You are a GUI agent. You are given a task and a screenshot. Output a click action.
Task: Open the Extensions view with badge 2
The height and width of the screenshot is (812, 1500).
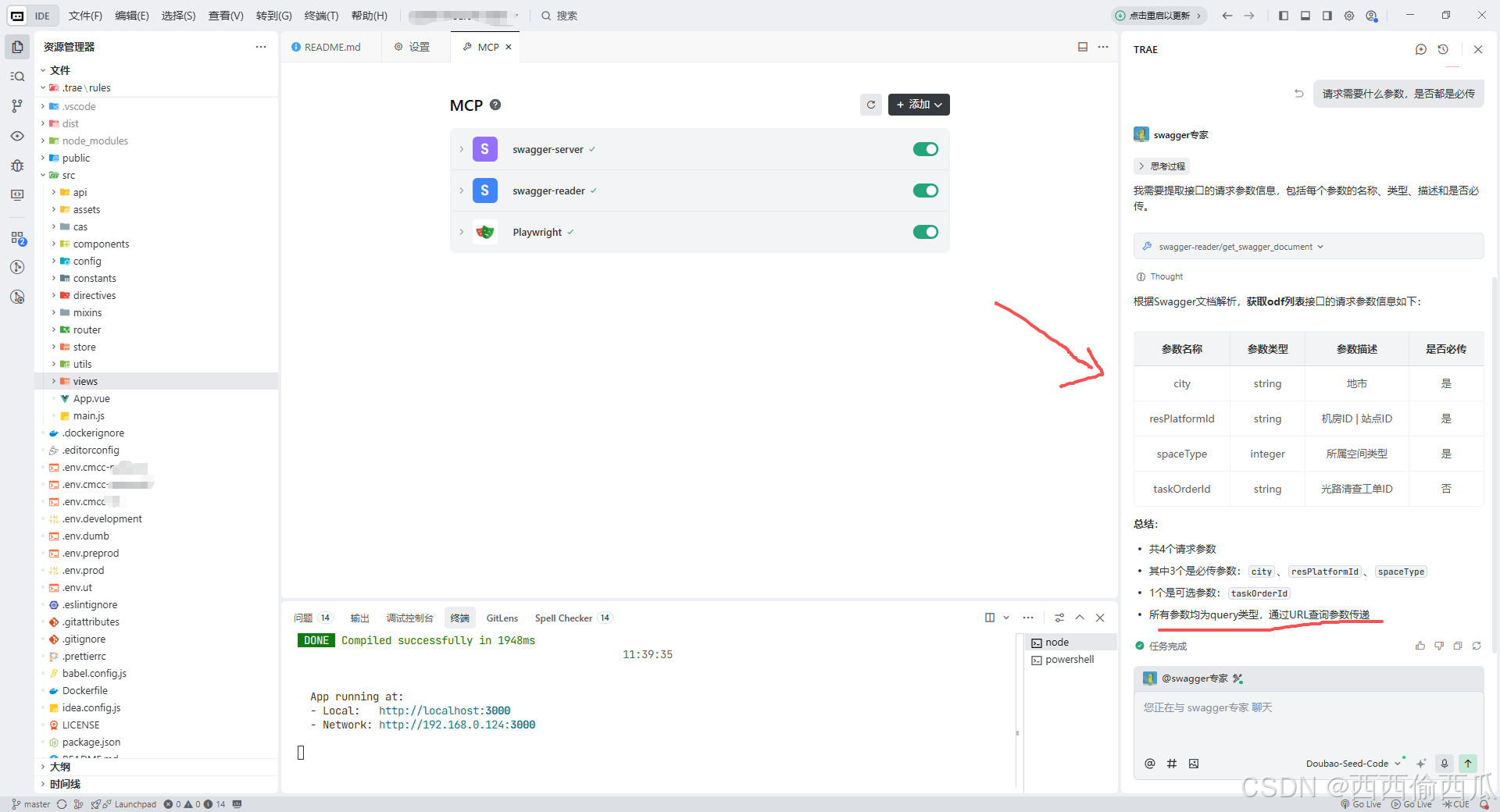(x=17, y=238)
